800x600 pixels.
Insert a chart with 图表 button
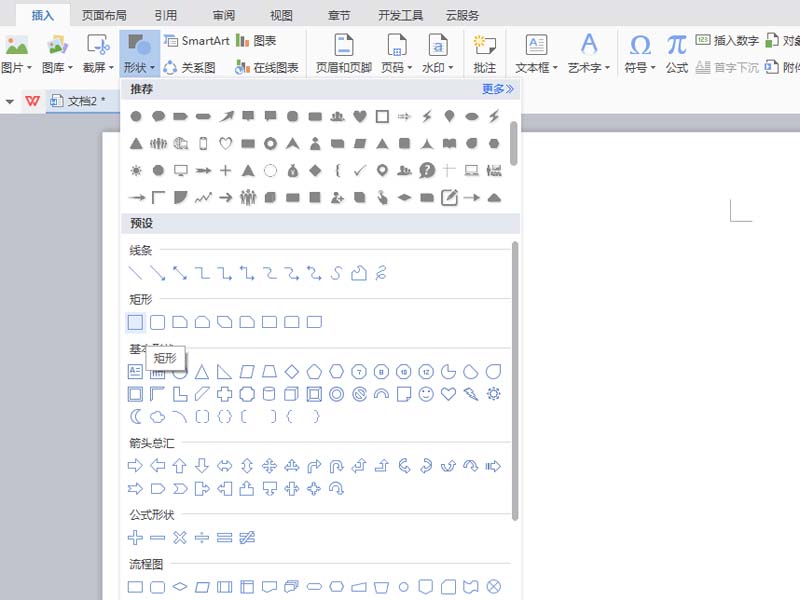(257, 41)
